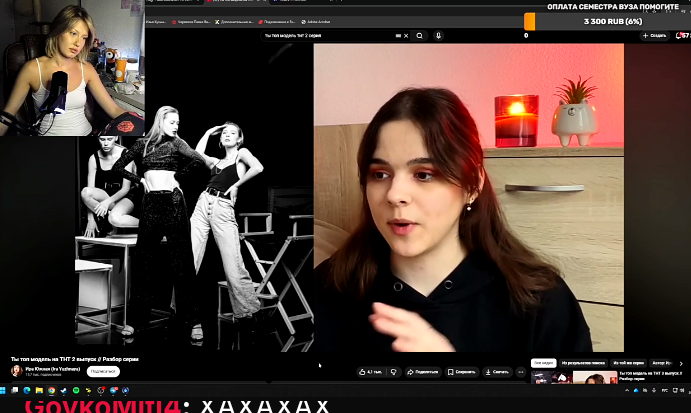The height and width of the screenshot is (413, 691).
Task: Expand filter chips with the right chevron
Action: (681, 364)
